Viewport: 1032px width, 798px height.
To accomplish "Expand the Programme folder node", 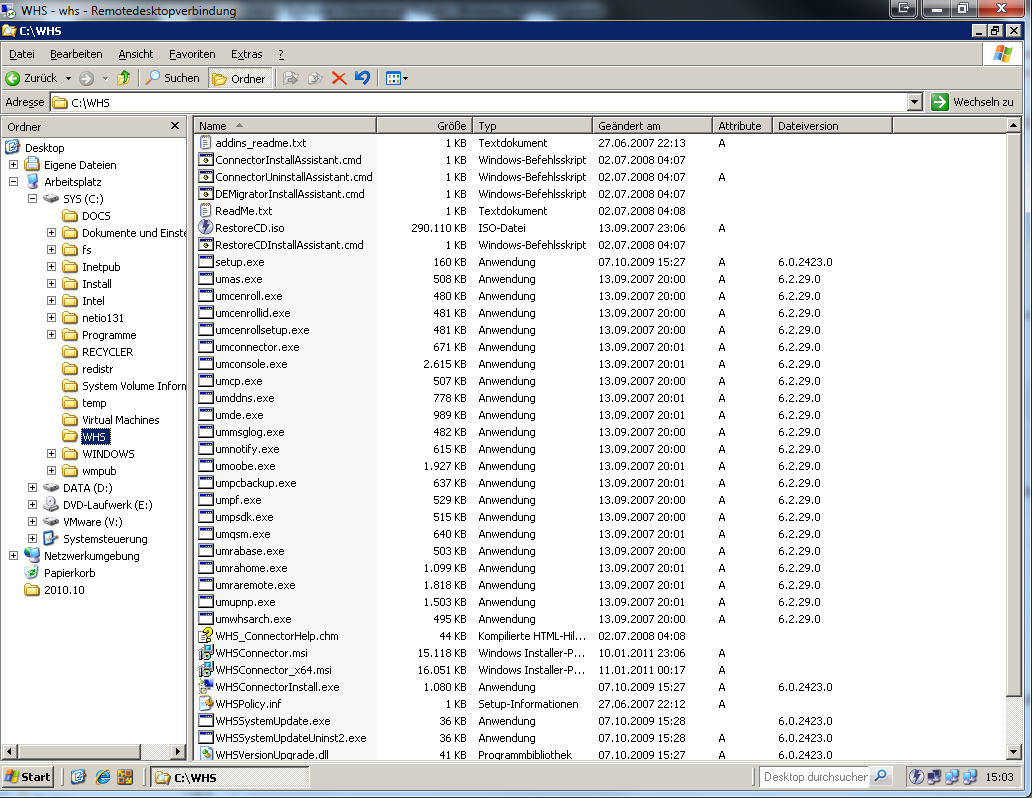I will (x=51, y=334).
